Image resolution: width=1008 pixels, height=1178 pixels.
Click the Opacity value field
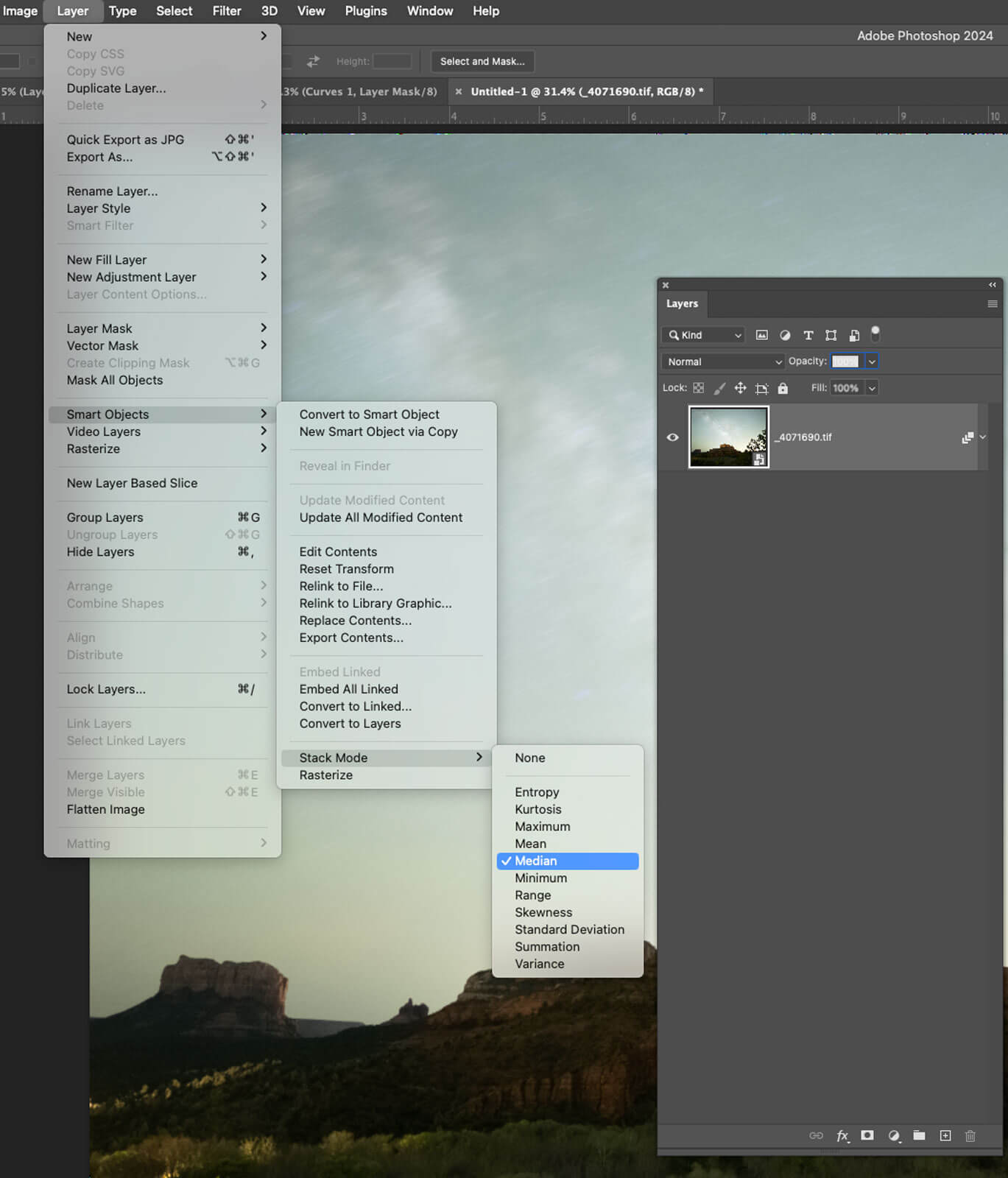point(845,361)
